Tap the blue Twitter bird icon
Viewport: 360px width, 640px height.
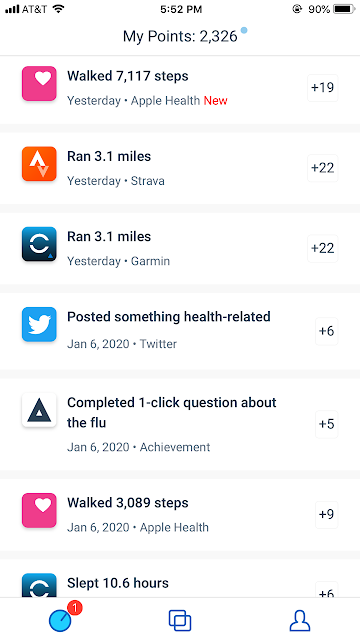tap(39, 324)
